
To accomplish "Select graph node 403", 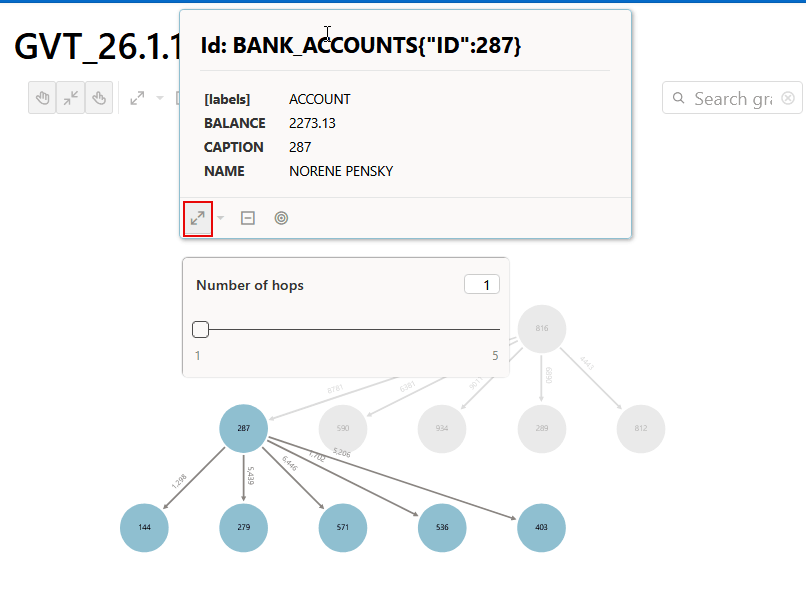I will (541, 528).
